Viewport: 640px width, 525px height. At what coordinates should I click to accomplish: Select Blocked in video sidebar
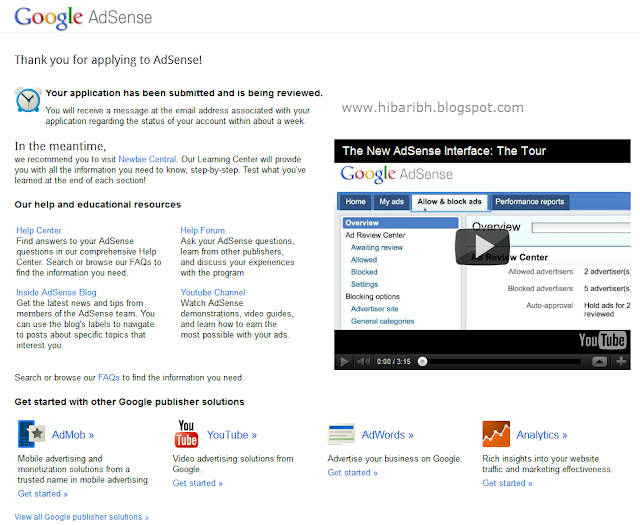click(x=364, y=272)
